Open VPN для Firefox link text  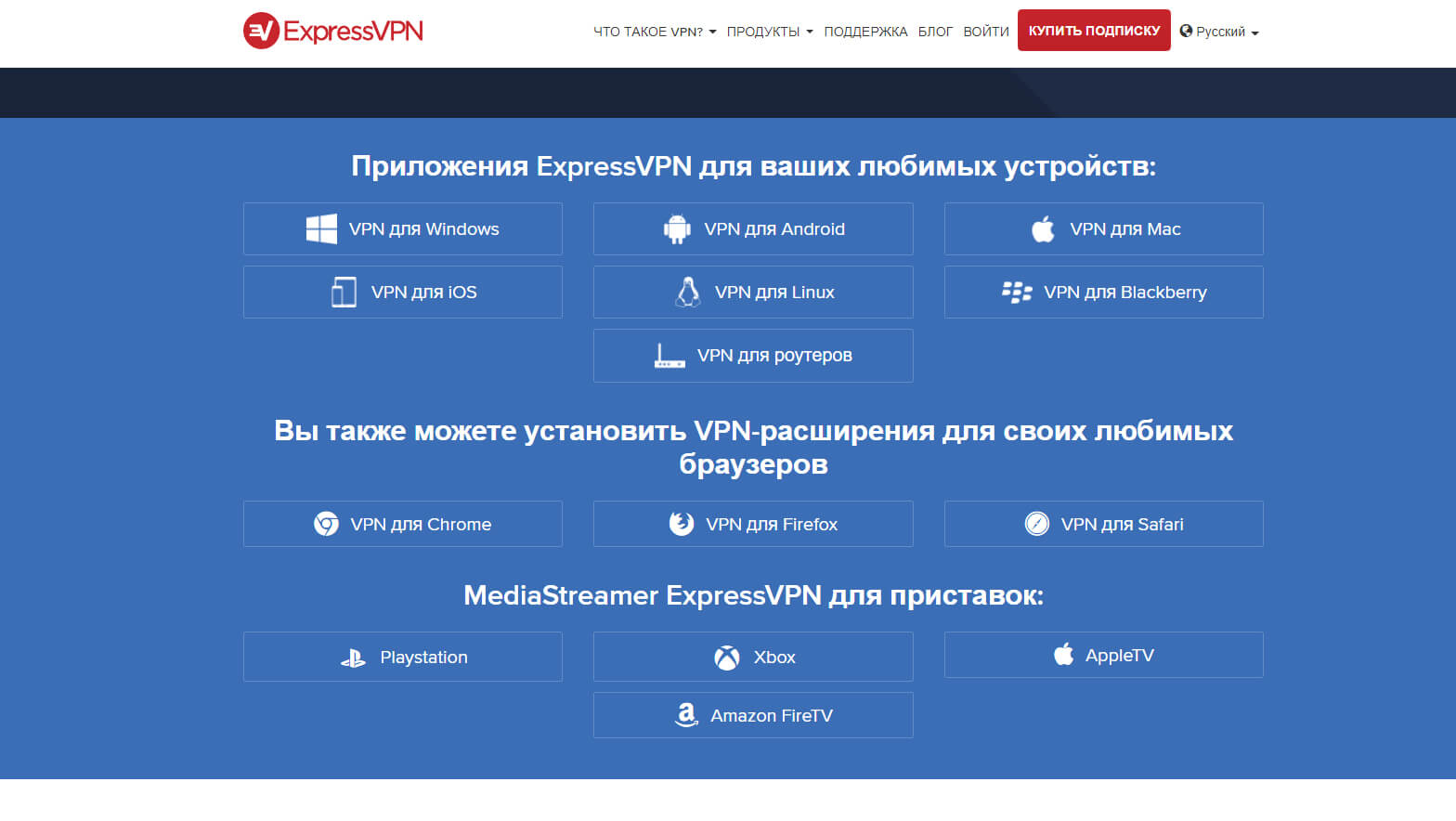click(x=772, y=524)
